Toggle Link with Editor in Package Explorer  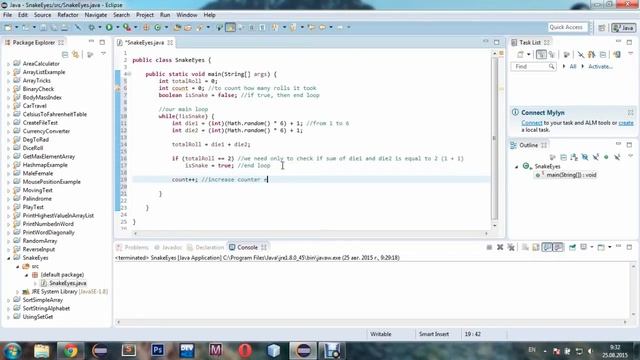(x=76, y=54)
